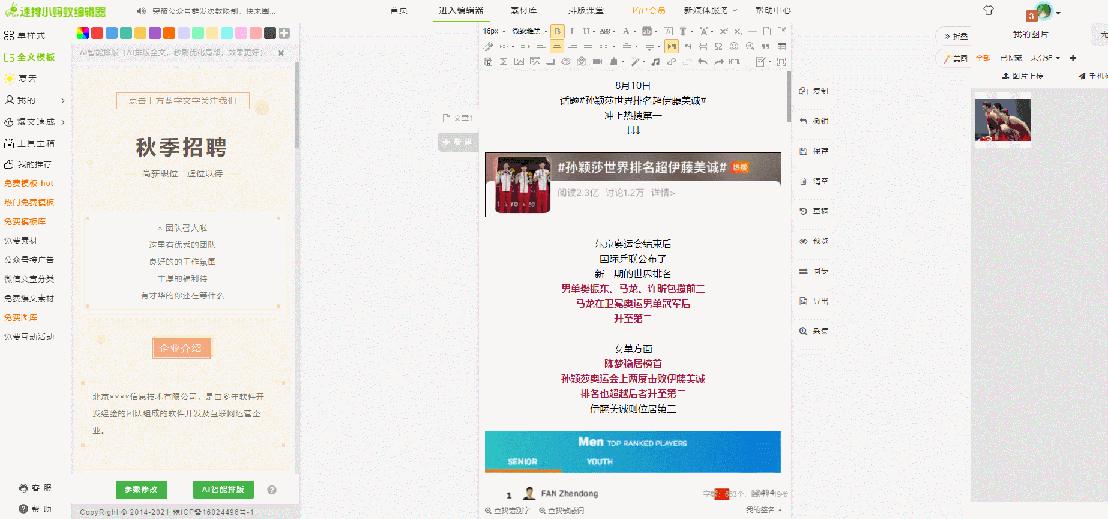Insert hyperlink using chain icon
The image size is (1108, 519).
671,62
